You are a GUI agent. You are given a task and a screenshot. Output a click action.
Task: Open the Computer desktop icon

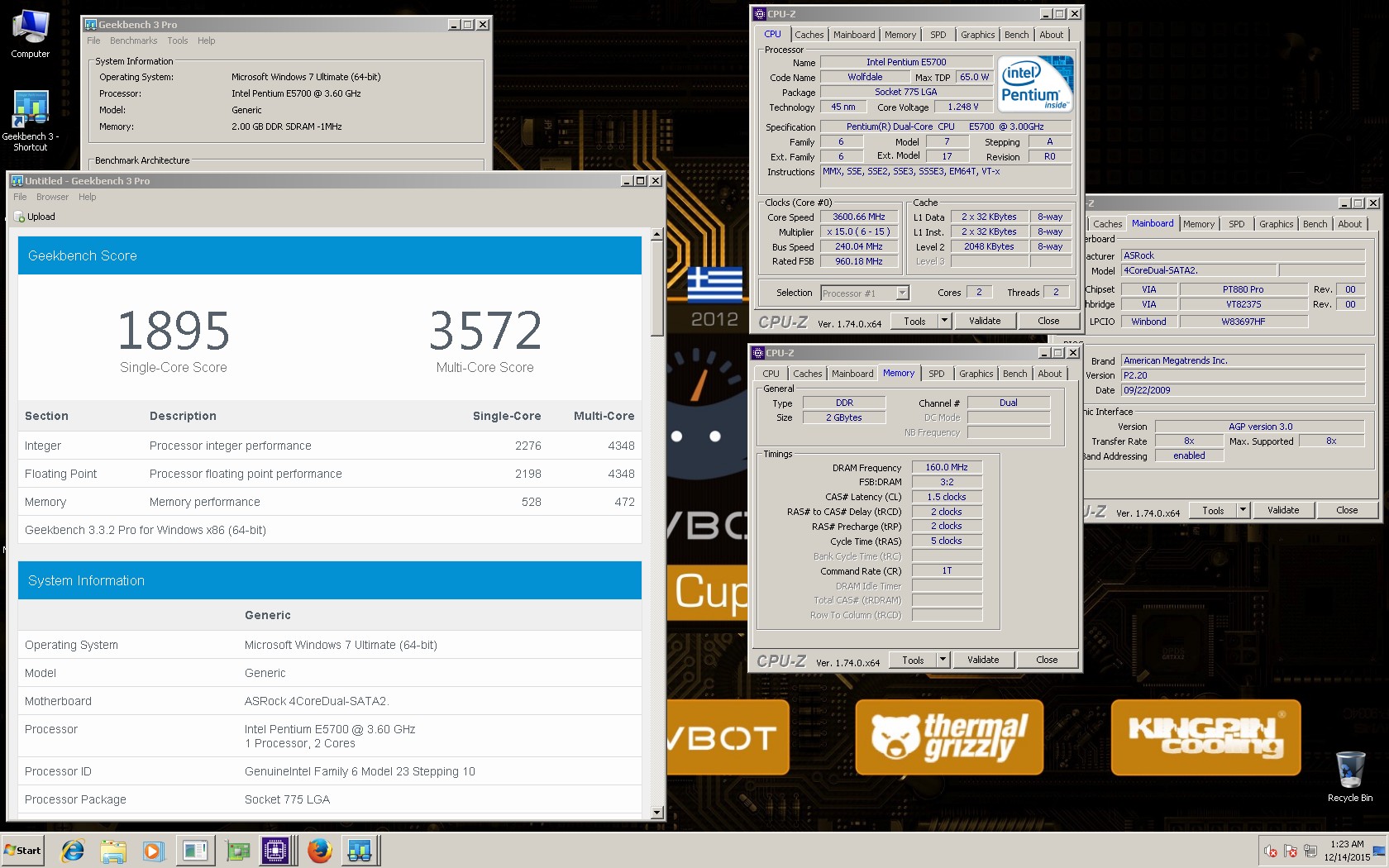coord(30,33)
